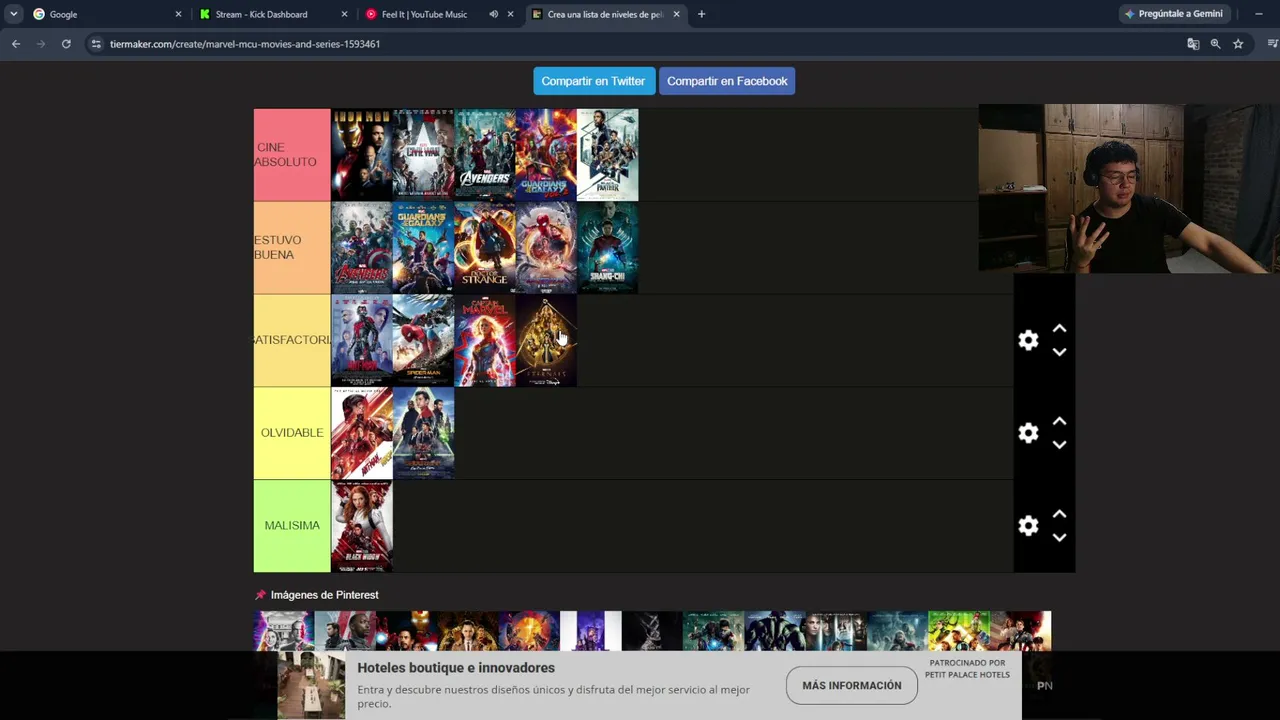Open settings gear for the Olvidable tier

click(x=1028, y=433)
